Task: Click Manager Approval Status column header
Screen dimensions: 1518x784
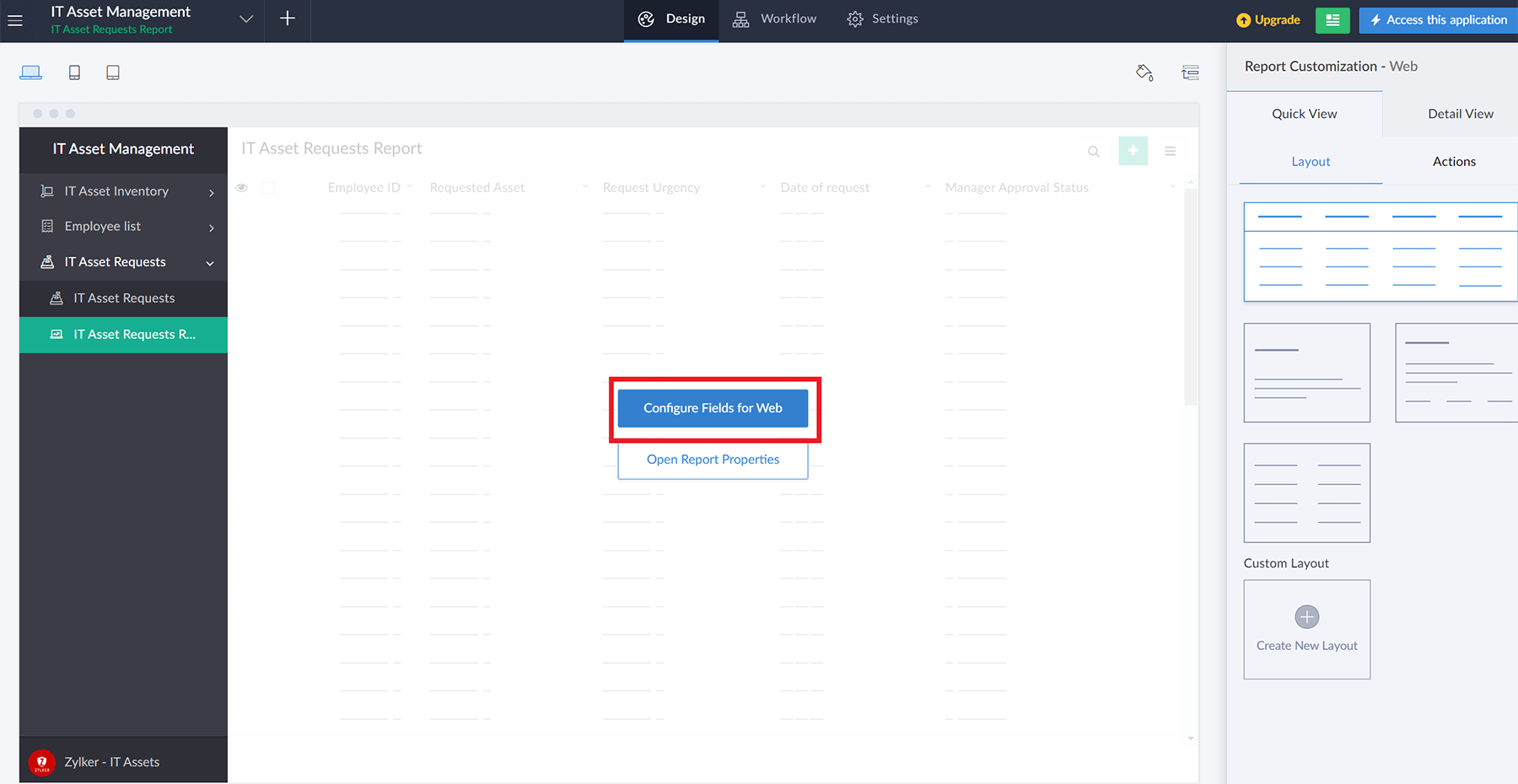Action: pos(1017,187)
